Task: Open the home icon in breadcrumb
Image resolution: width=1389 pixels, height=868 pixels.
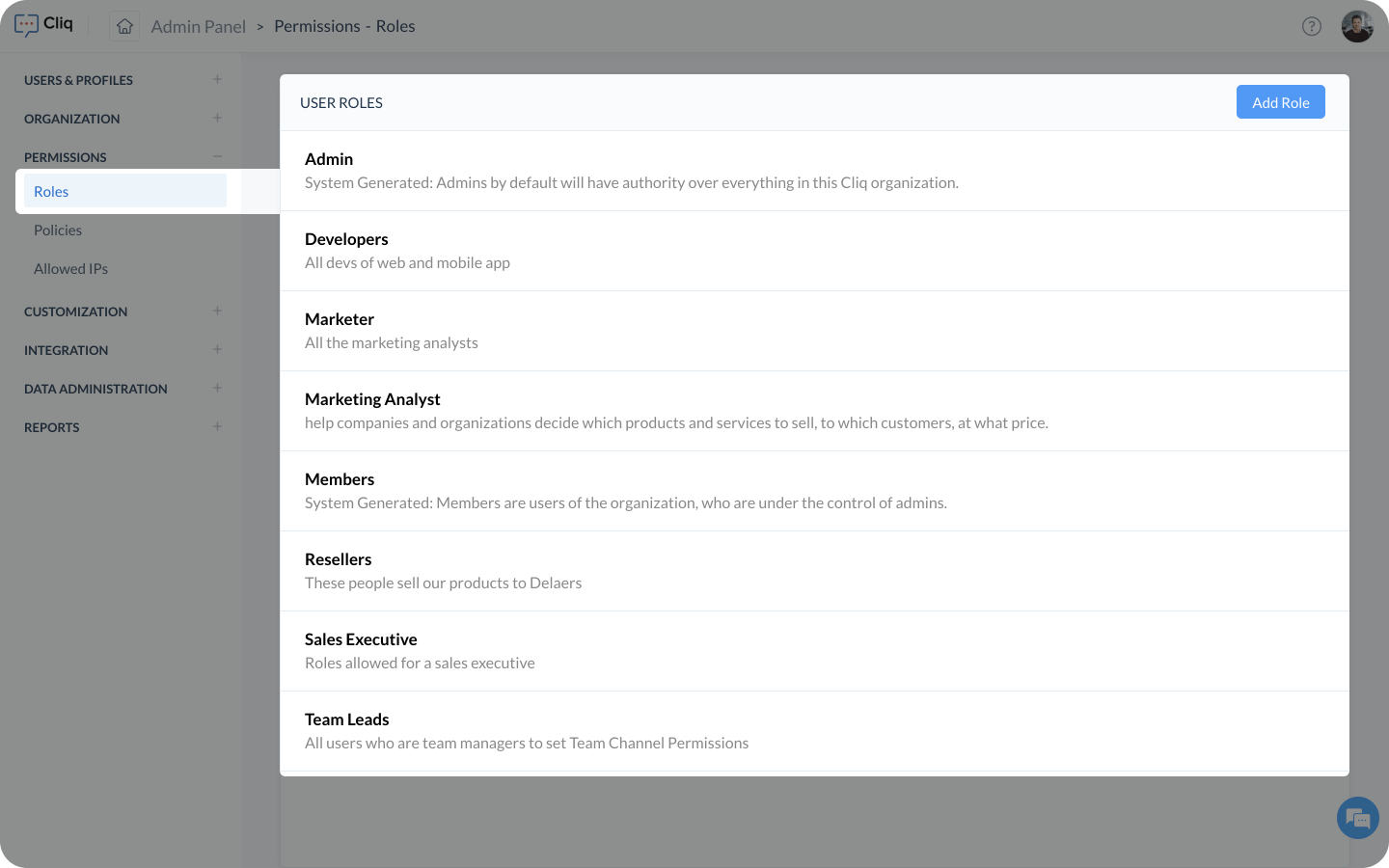Action: (124, 26)
